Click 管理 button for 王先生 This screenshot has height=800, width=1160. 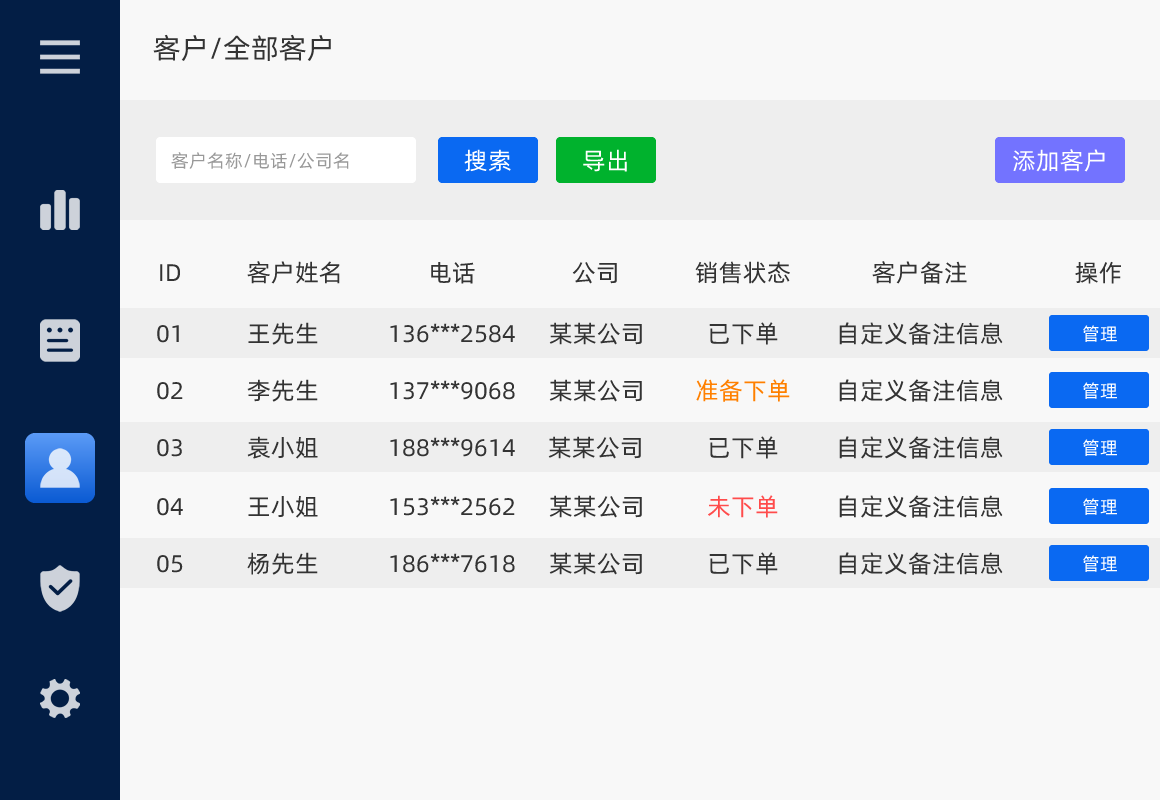tap(1098, 333)
